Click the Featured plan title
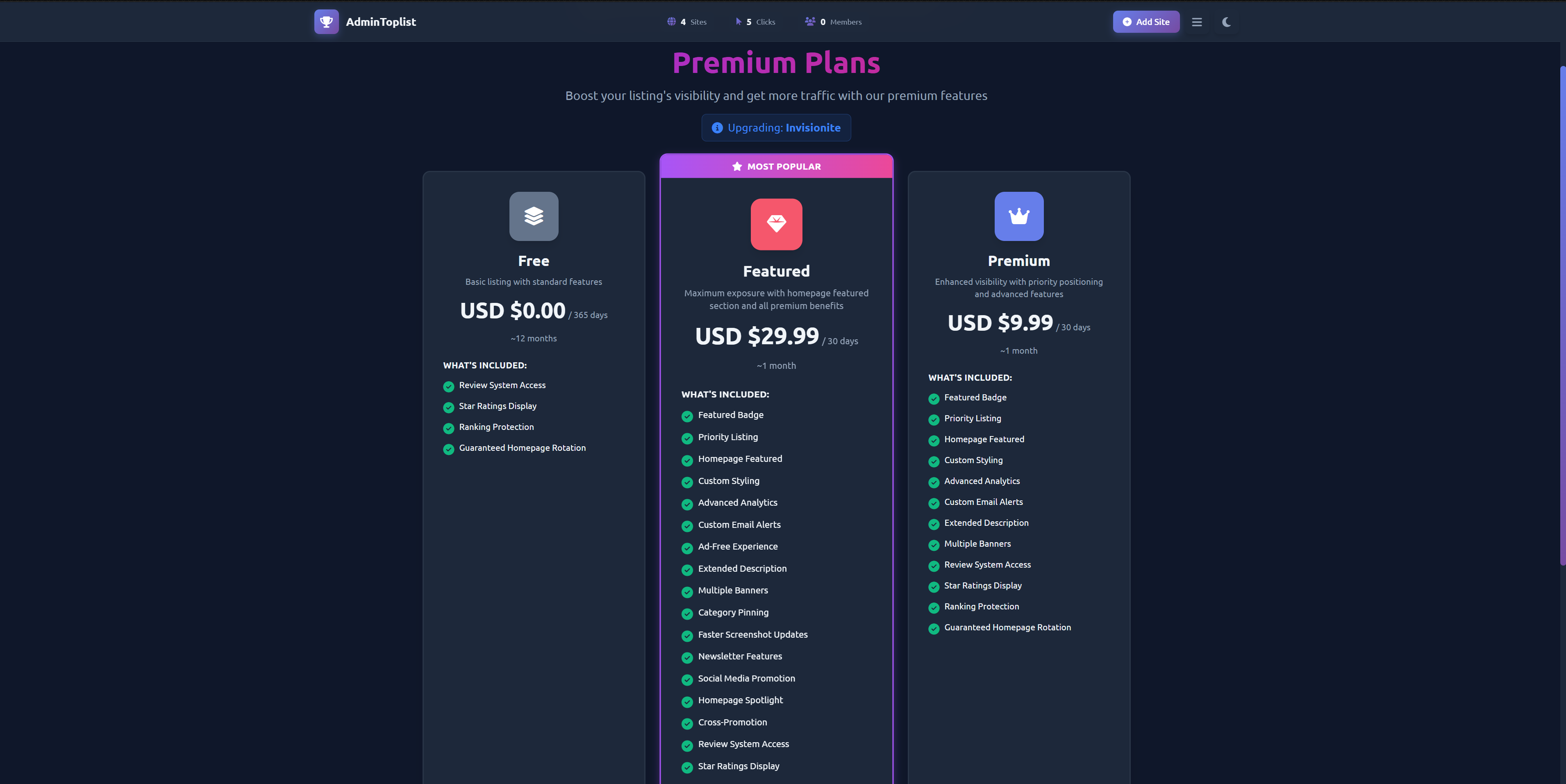 point(776,271)
